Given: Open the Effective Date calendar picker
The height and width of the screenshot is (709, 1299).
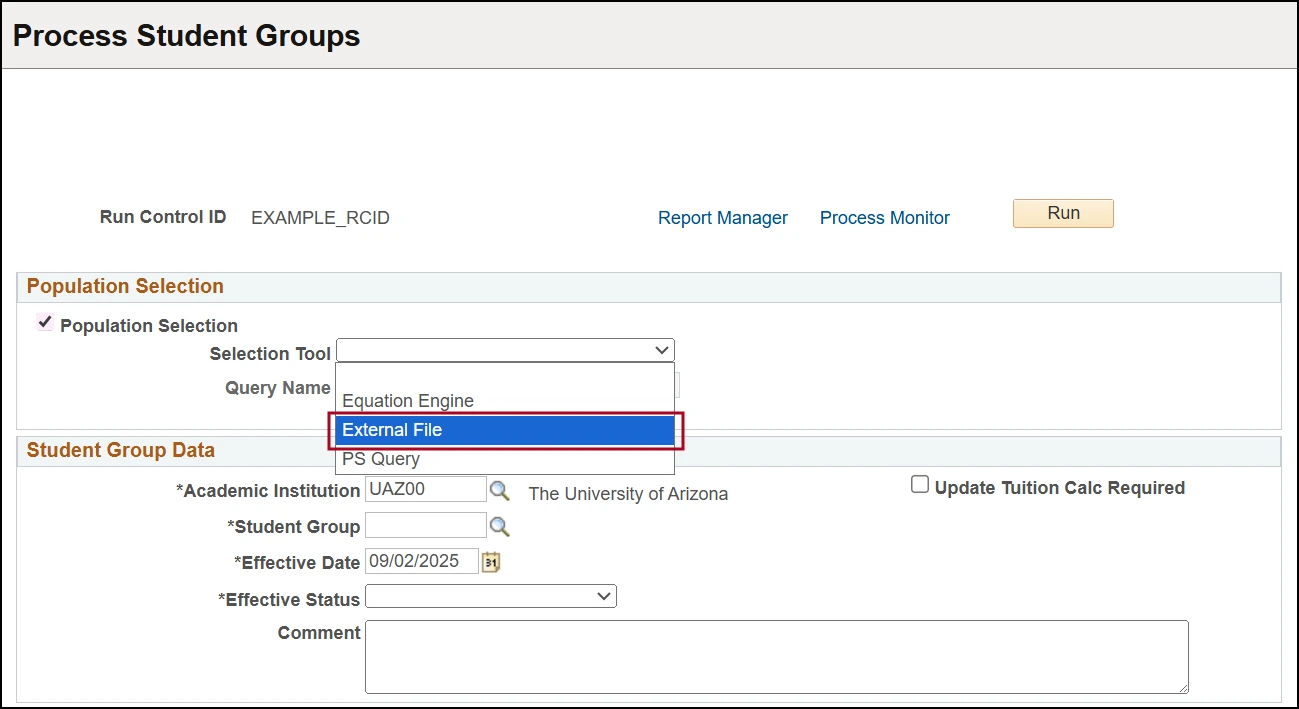Looking at the screenshot, I should coord(491,562).
